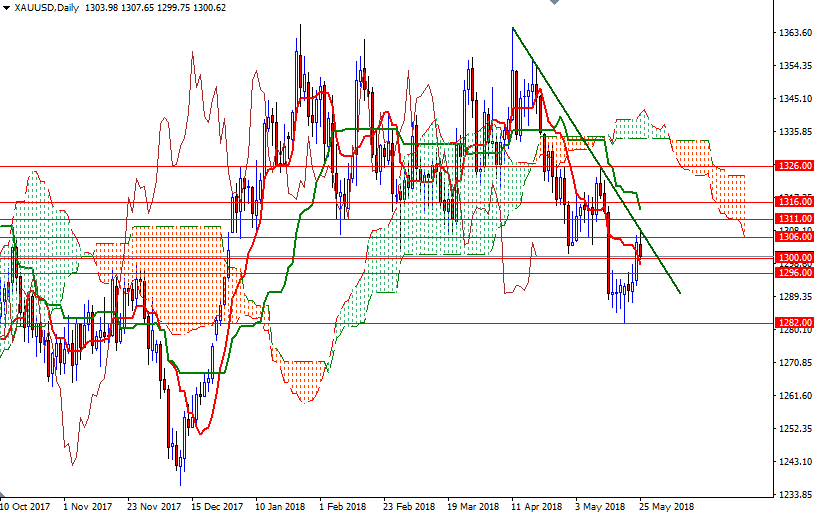Click the 1300.00 current price label

(794, 258)
